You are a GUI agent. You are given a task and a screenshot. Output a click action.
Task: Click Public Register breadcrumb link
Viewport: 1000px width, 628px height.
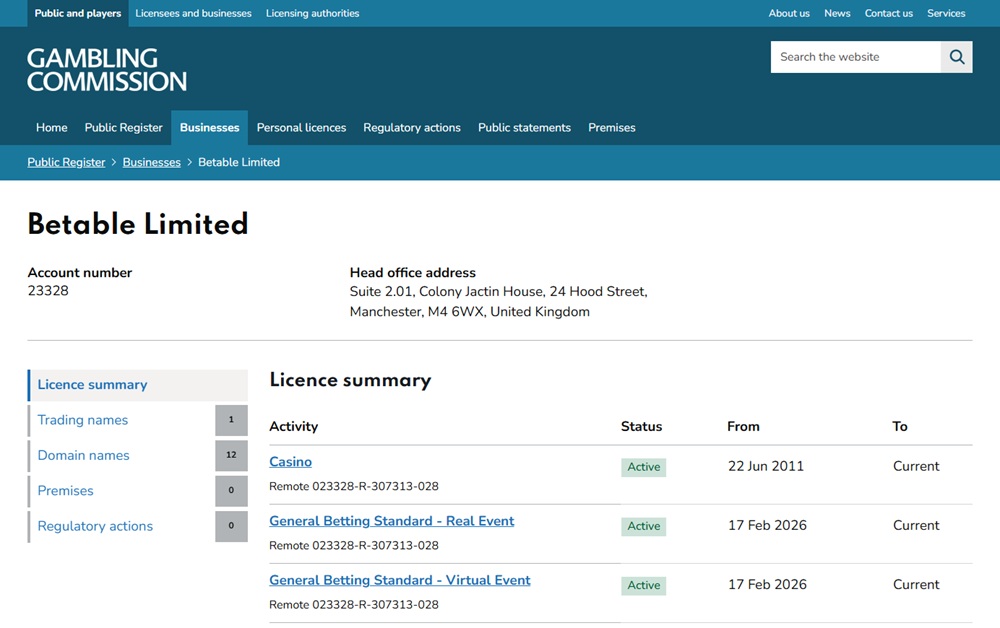coord(66,162)
